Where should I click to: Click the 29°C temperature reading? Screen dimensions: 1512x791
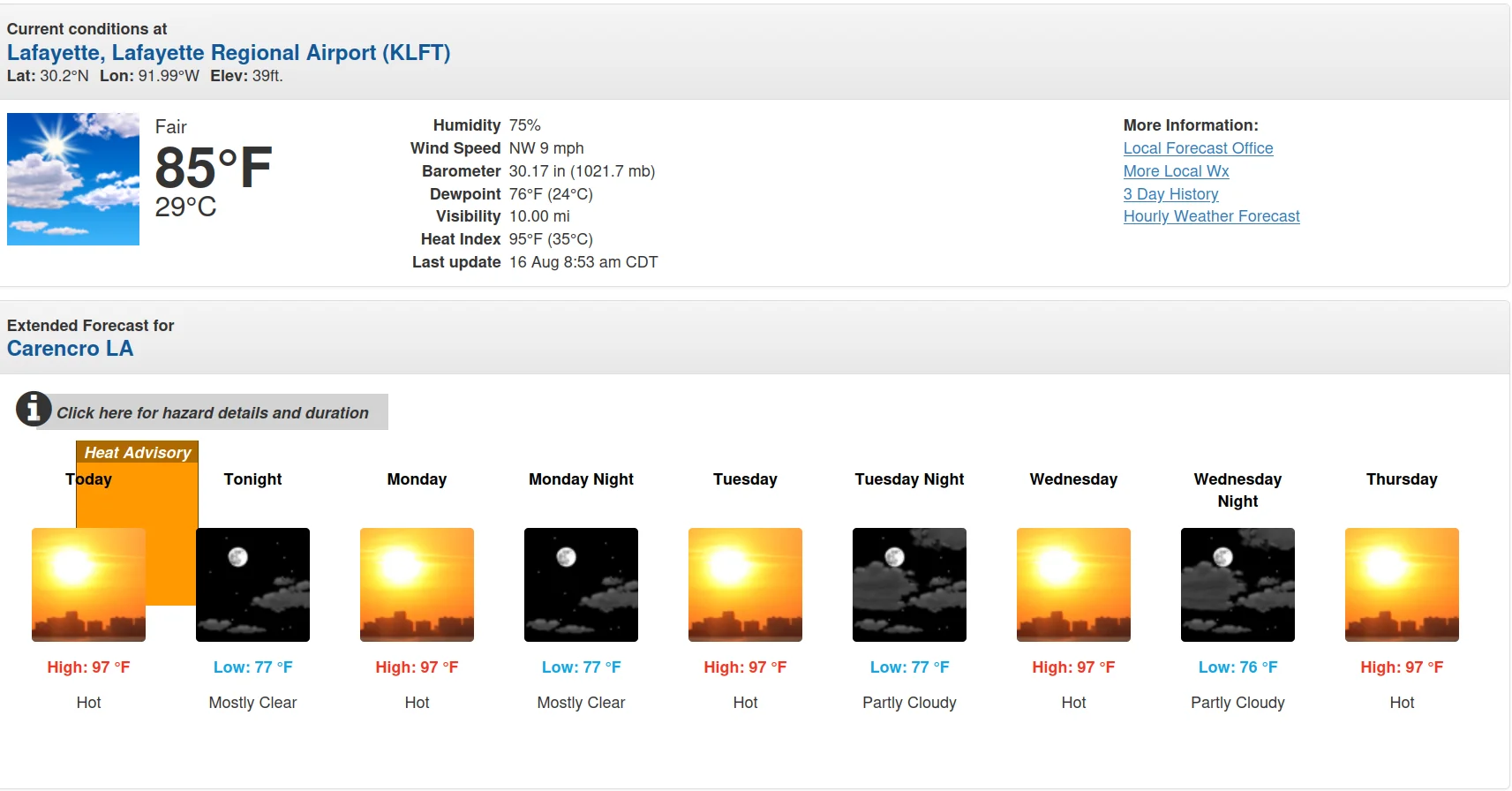pos(185,207)
